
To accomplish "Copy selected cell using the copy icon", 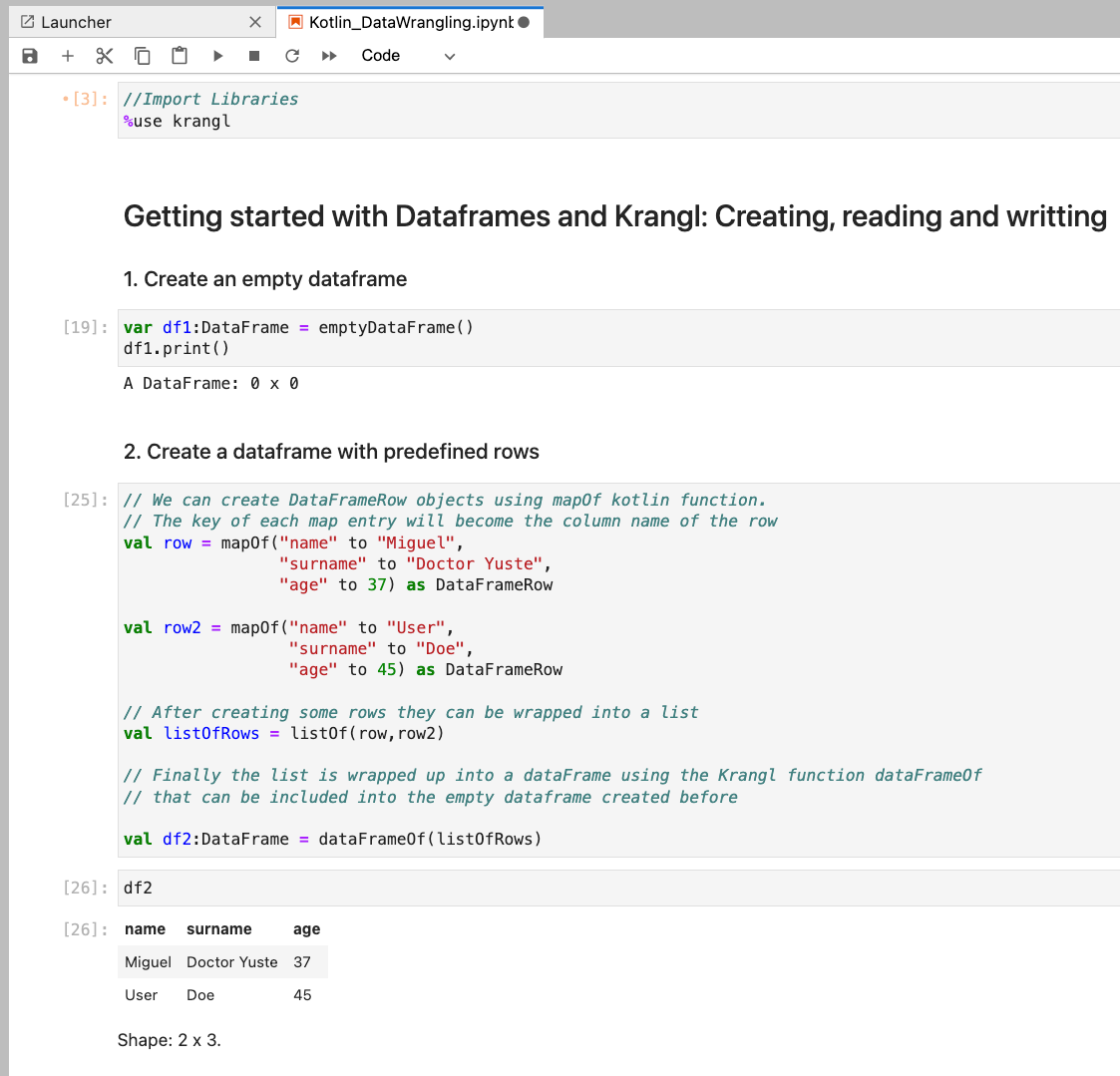I will pyautogui.click(x=143, y=56).
